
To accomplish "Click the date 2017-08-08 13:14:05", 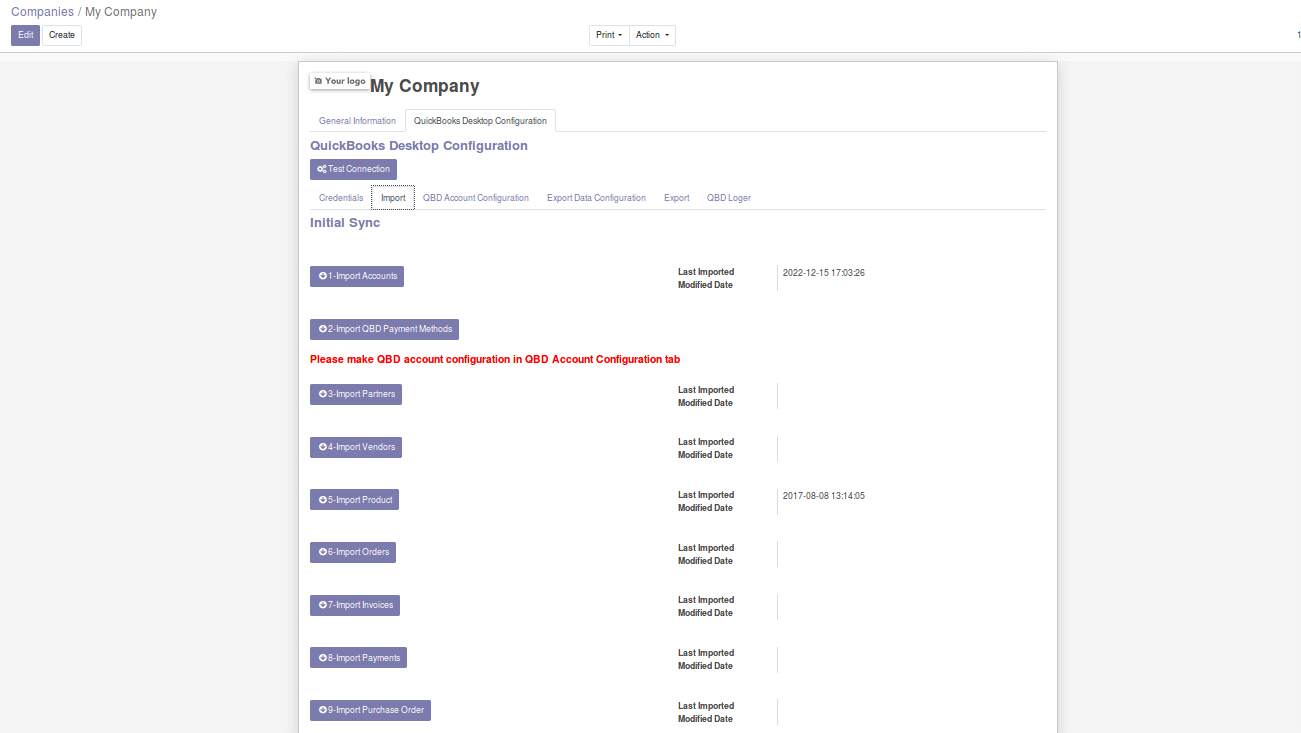I will (x=824, y=495).
